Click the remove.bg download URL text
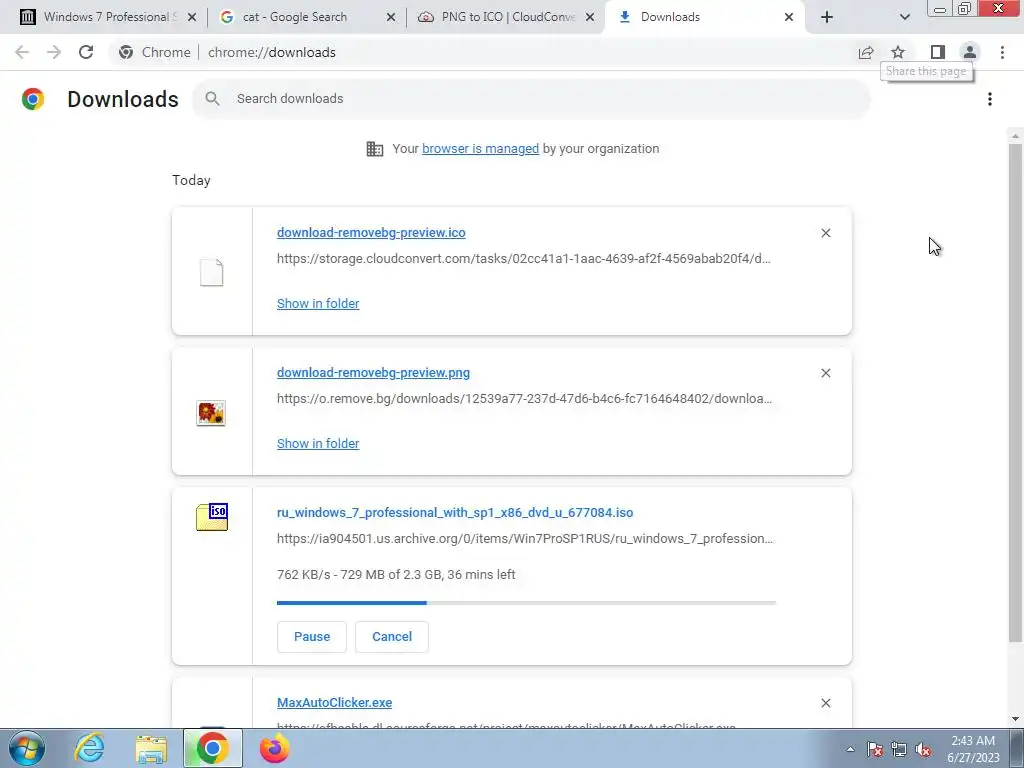Viewport: 1024px width, 768px height. pyautogui.click(x=524, y=399)
